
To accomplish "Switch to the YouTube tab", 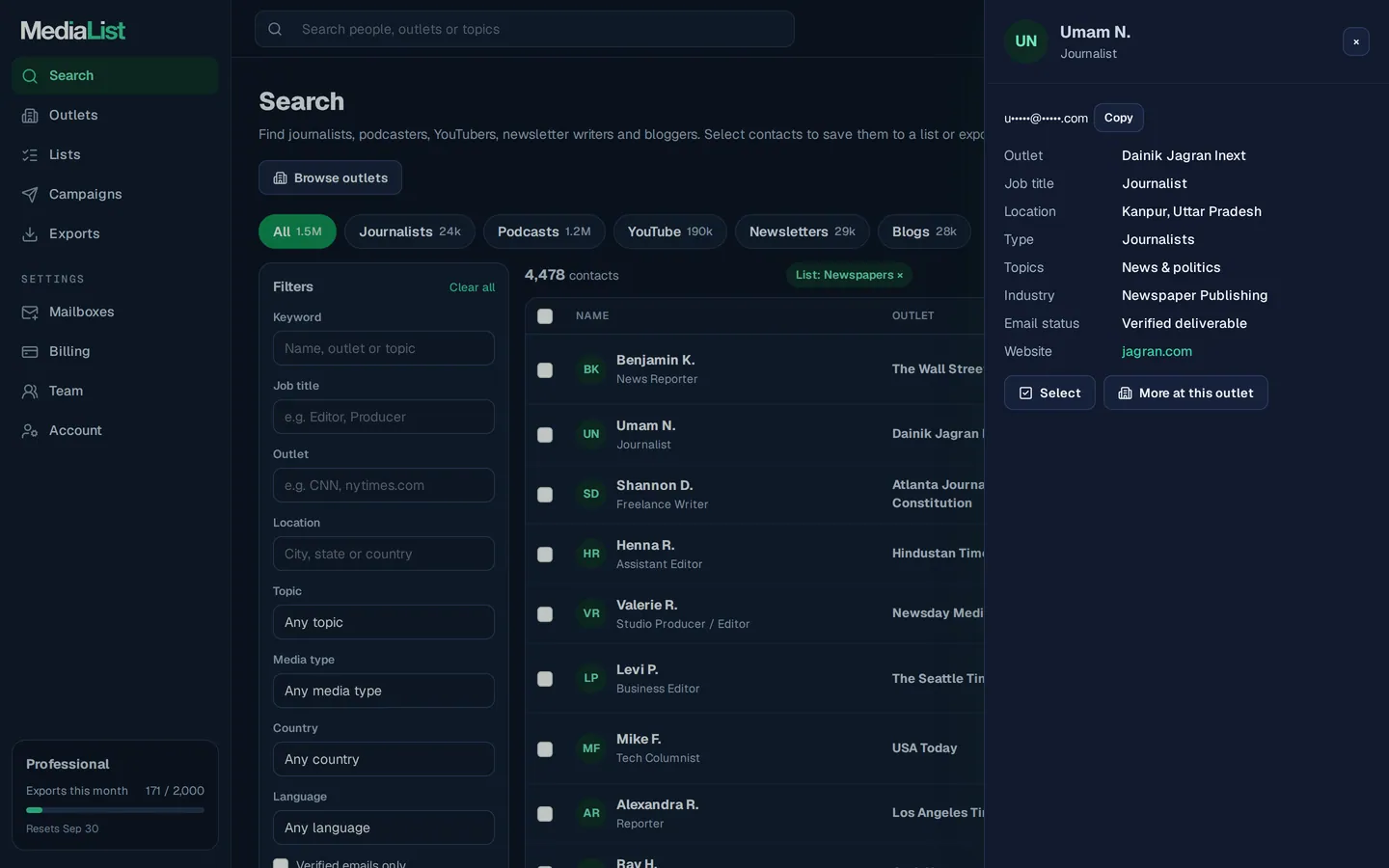I will click(x=670, y=231).
